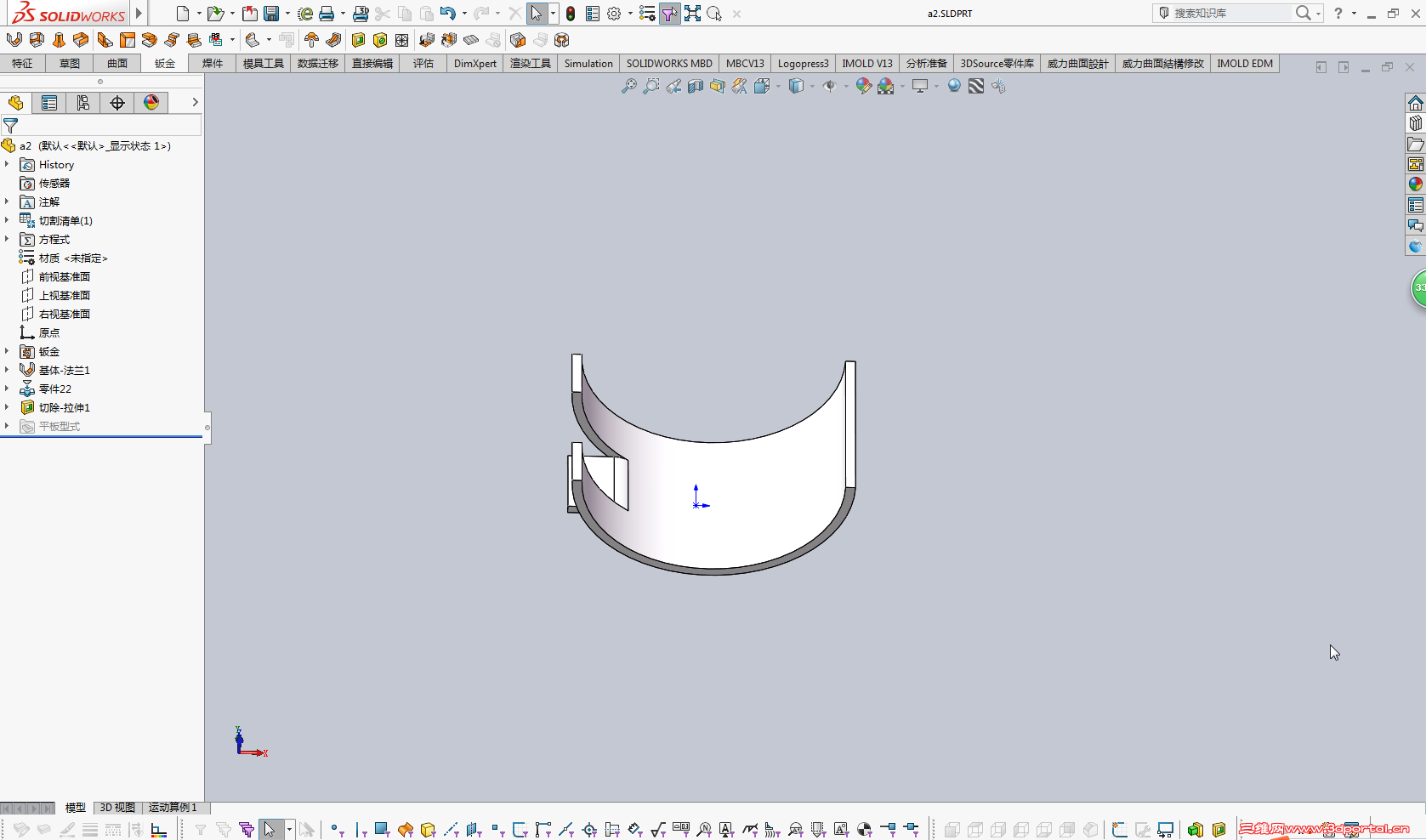Image resolution: width=1426 pixels, height=840 pixels.
Task: Open the DimXpertManager crosshair tab
Action: (117, 103)
